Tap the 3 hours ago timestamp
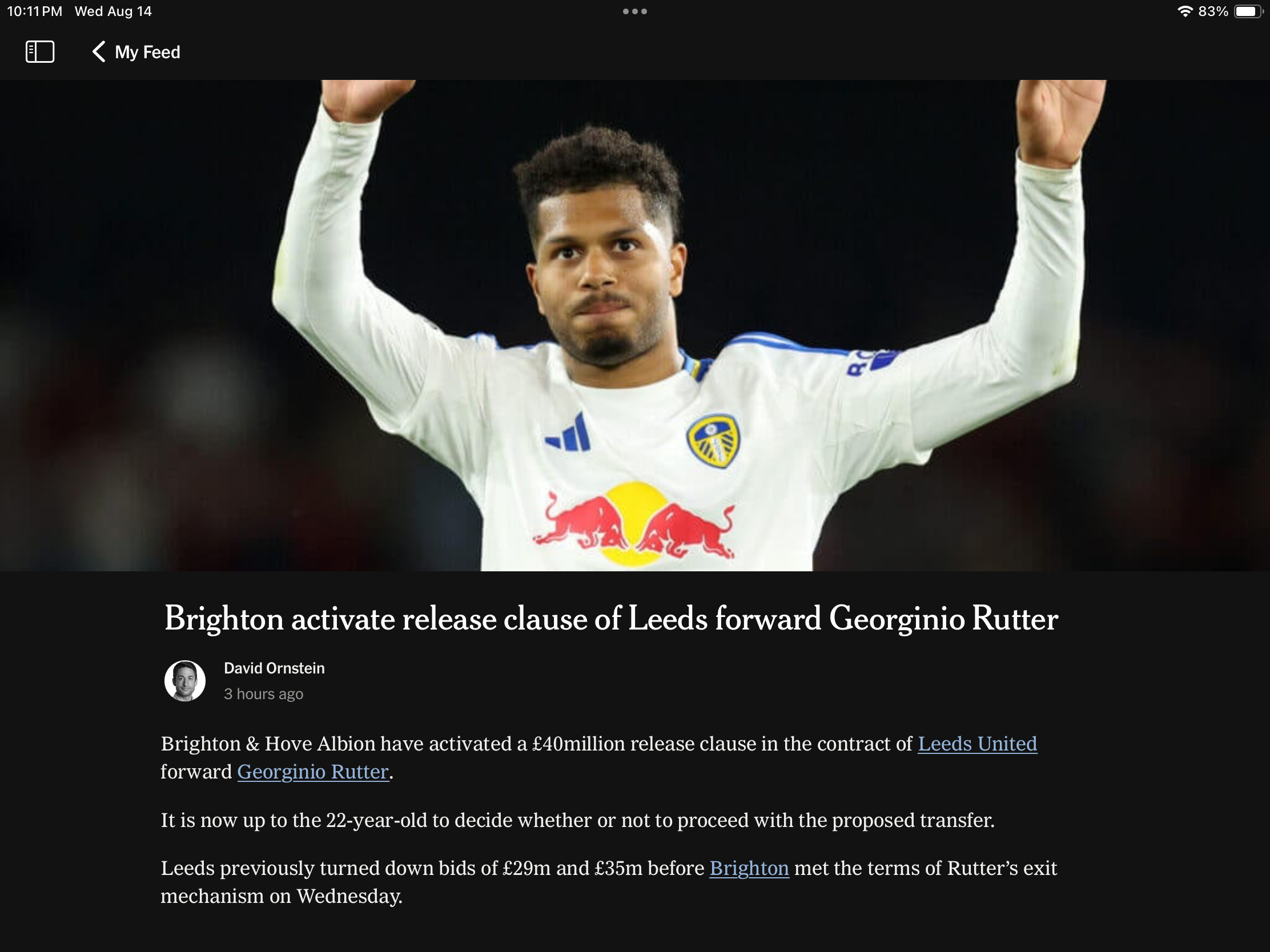Screen dimensions: 1270x952 tap(263, 694)
